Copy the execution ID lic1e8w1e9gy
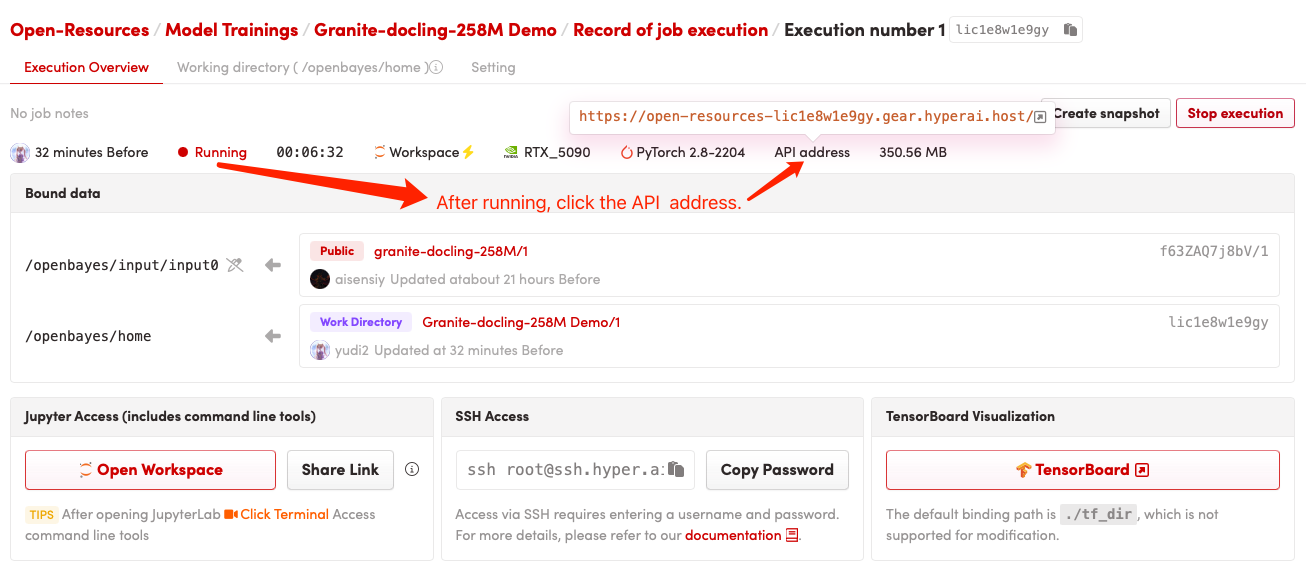This screenshot has width=1306, height=568. [x=1070, y=30]
